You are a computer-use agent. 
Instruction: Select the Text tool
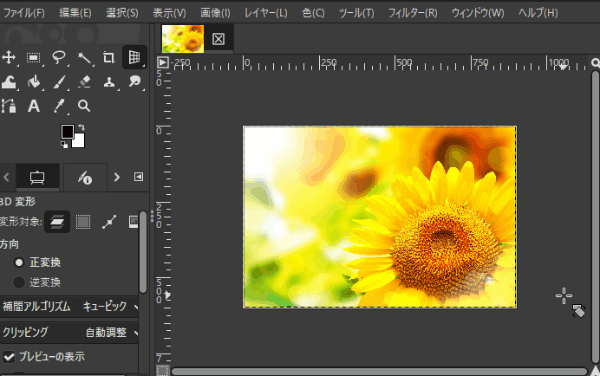tap(34, 106)
